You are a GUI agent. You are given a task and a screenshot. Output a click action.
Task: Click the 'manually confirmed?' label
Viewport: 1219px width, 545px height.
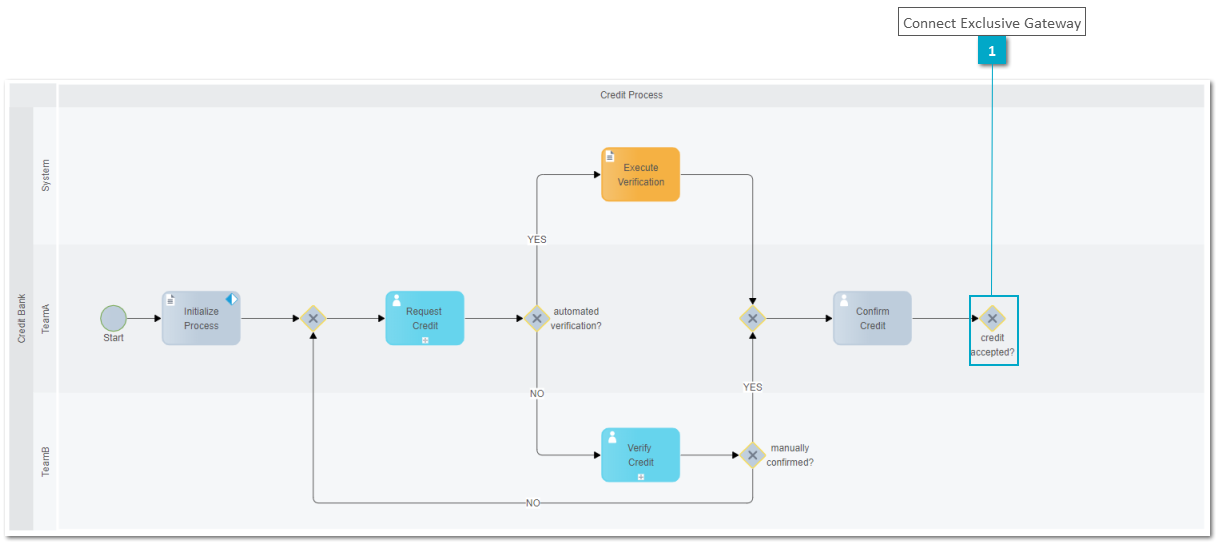(x=790, y=455)
